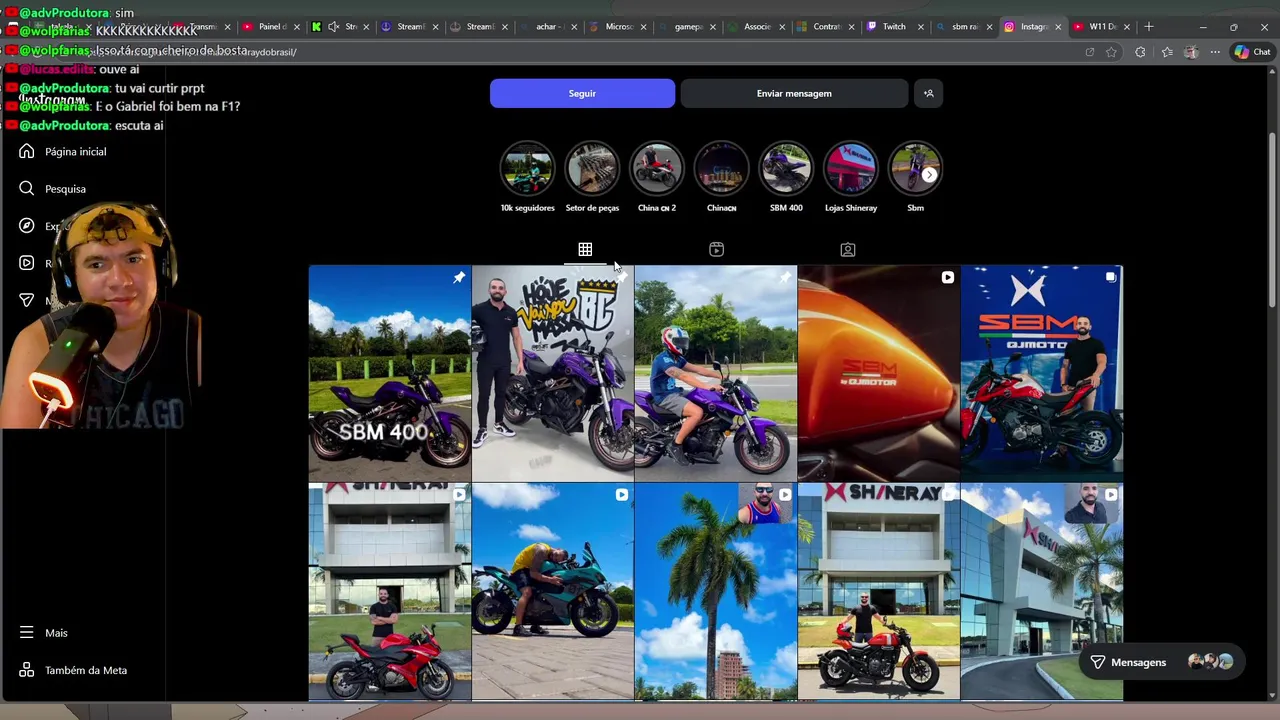Viewport: 1280px width, 720px height.
Task: Open the rider on purple motorcycle post
Action: tap(715, 373)
